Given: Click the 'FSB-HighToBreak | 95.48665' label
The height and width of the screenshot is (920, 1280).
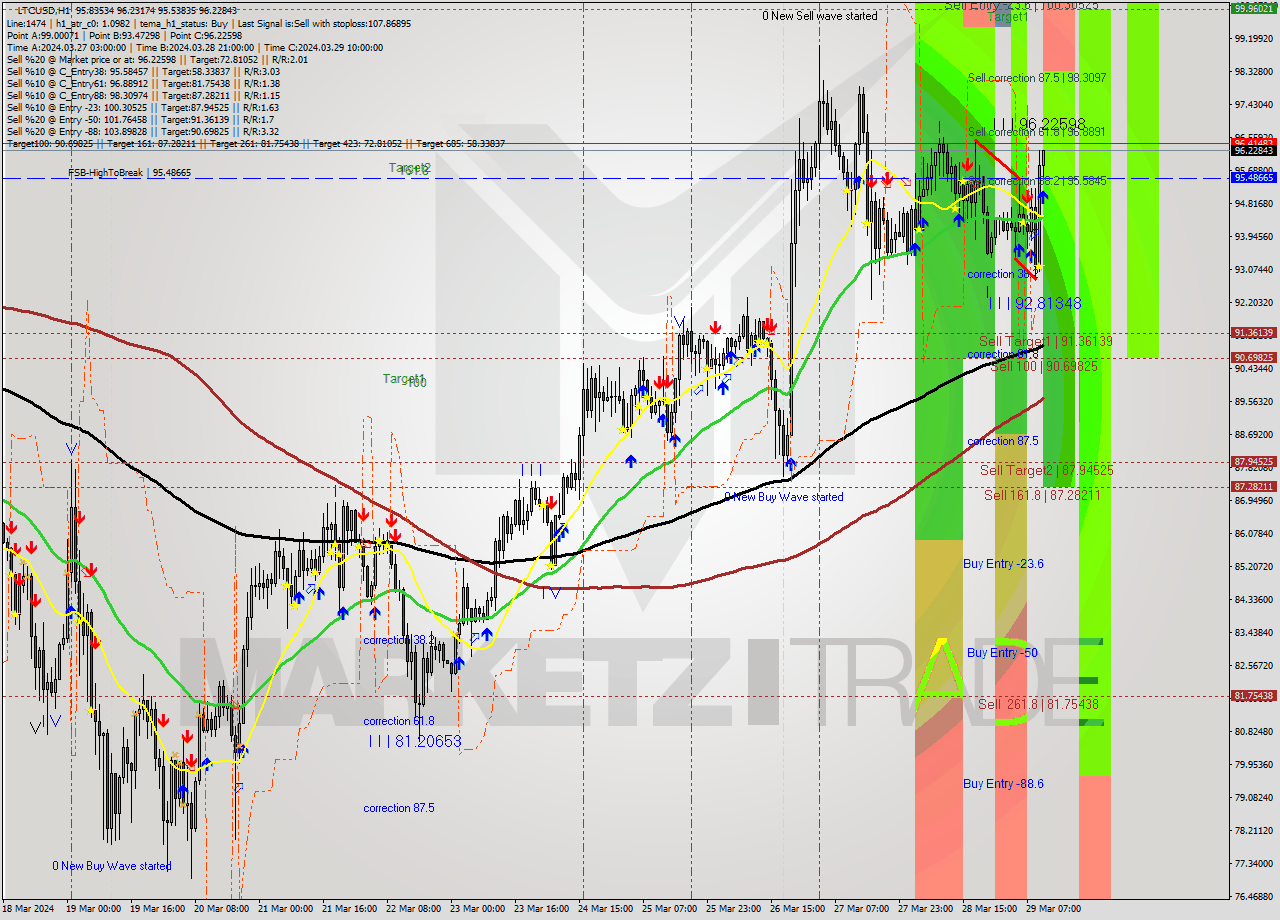Looking at the screenshot, I should click(129, 173).
